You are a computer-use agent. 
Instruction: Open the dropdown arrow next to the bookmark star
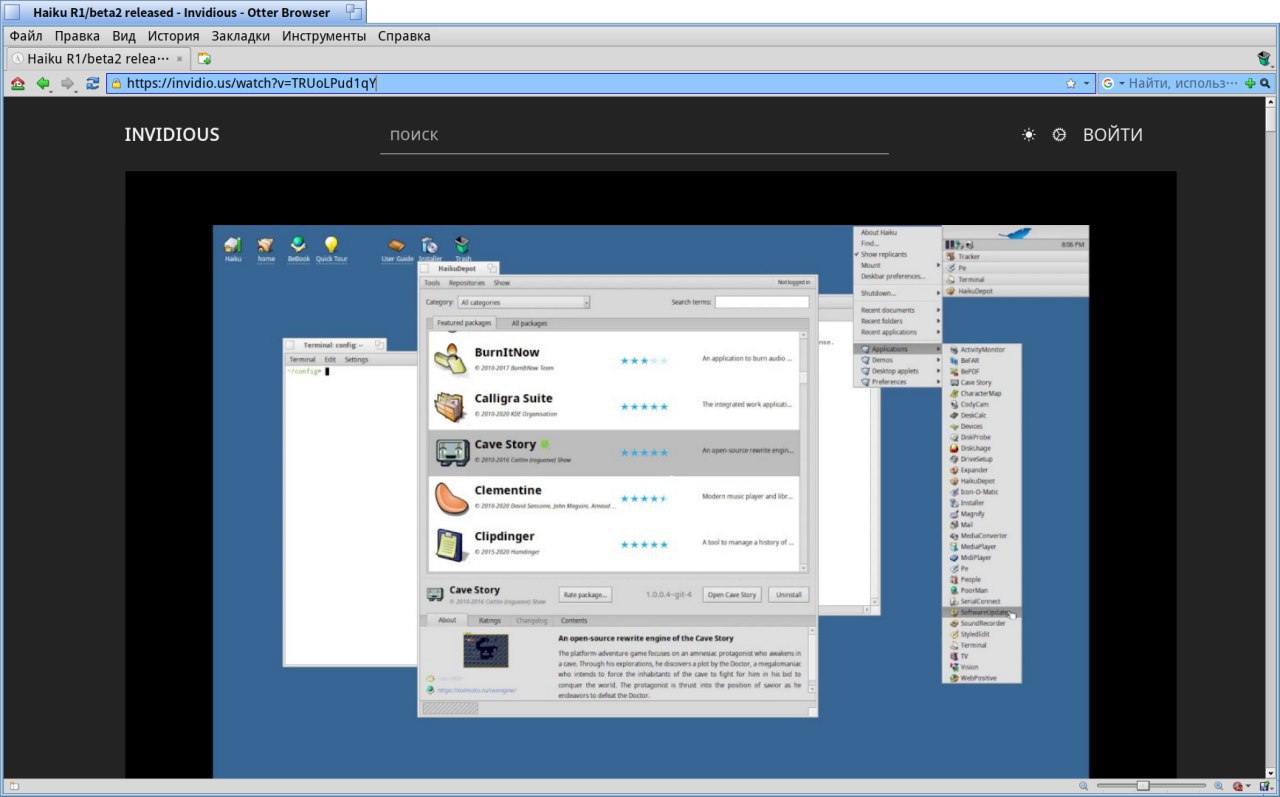pos(1087,84)
